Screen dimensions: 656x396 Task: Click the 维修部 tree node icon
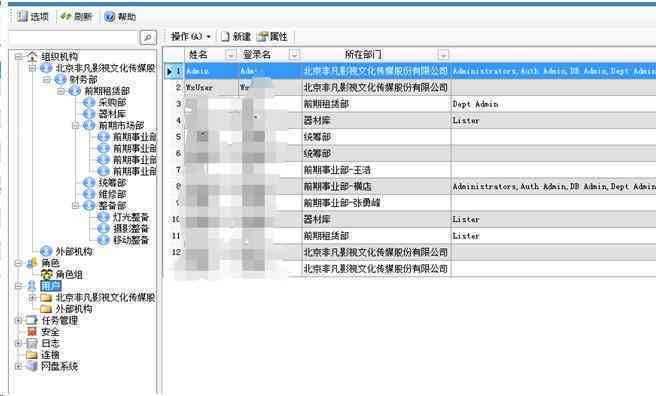click(89, 194)
